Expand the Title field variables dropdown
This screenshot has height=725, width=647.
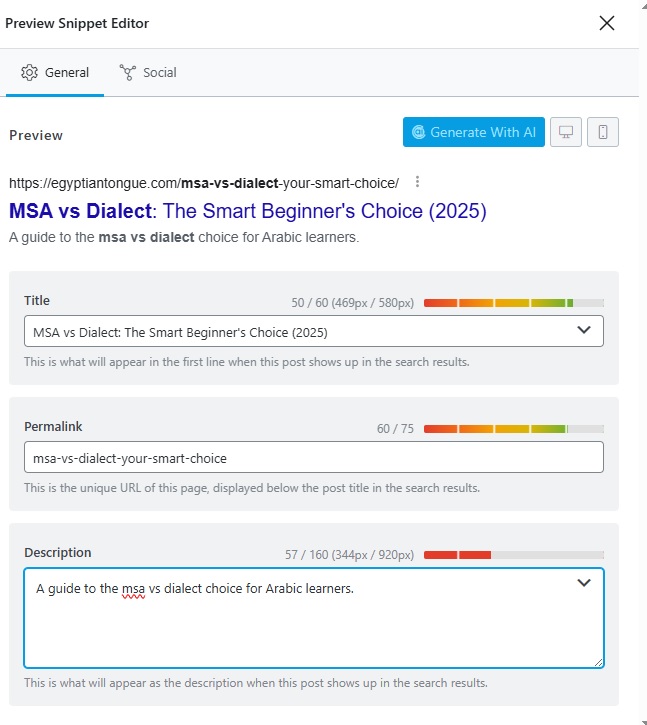584,330
